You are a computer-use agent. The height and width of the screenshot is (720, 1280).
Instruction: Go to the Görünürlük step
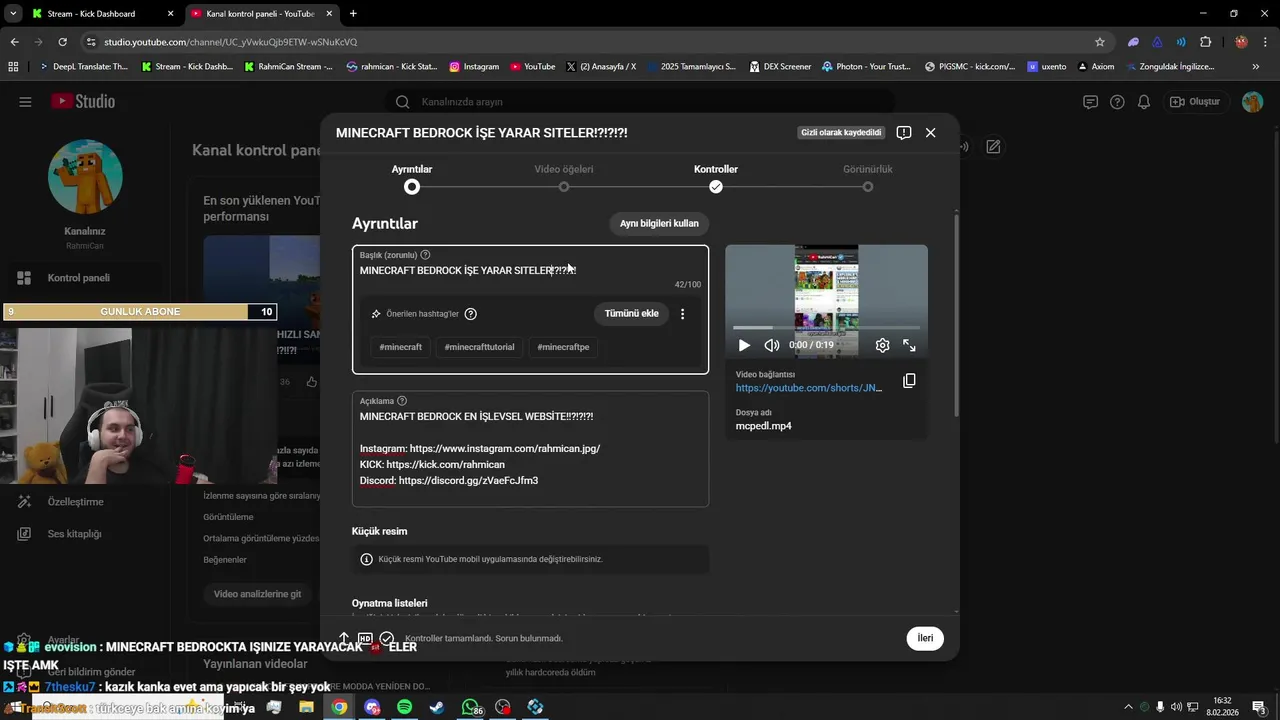click(868, 177)
